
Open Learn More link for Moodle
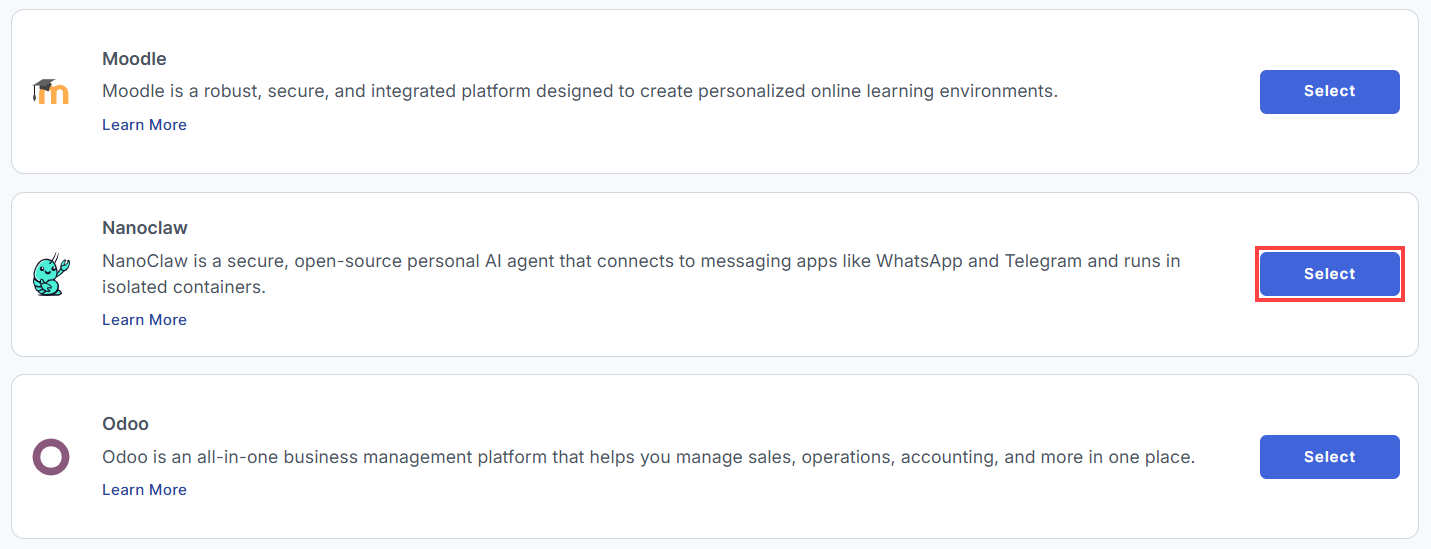click(x=144, y=125)
